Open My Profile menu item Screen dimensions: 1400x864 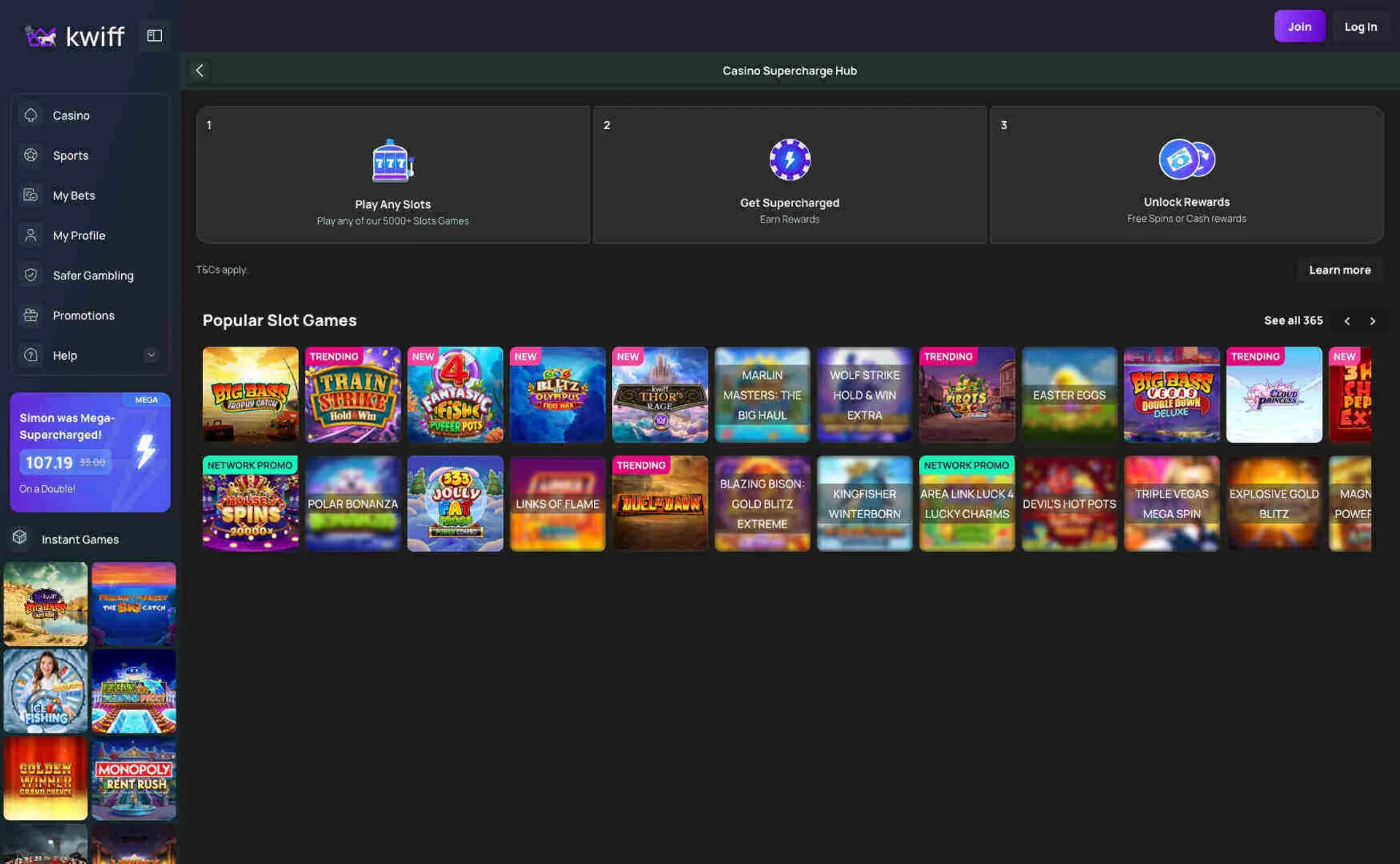(x=90, y=236)
